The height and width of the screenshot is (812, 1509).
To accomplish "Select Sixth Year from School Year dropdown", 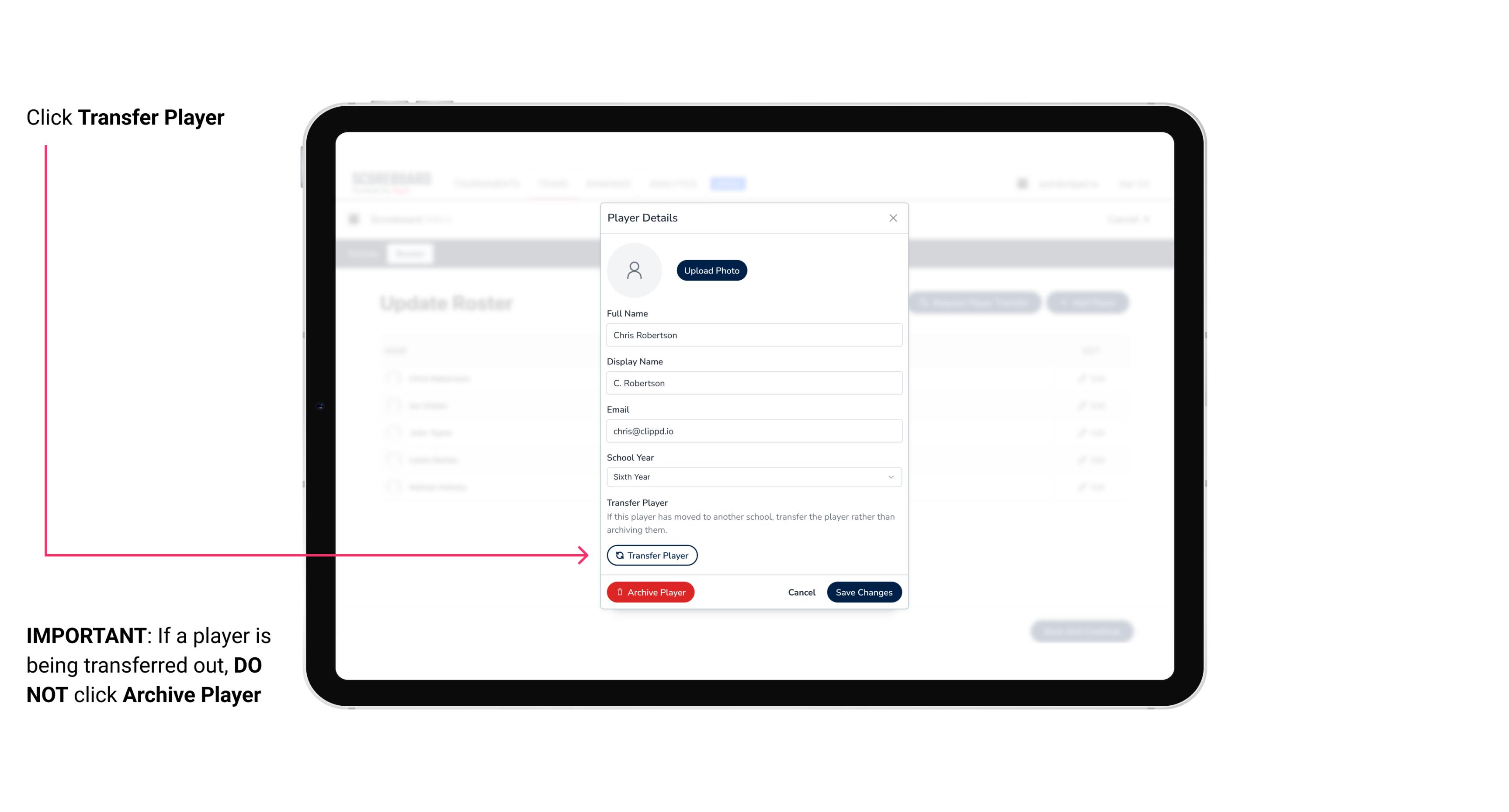I will point(752,476).
